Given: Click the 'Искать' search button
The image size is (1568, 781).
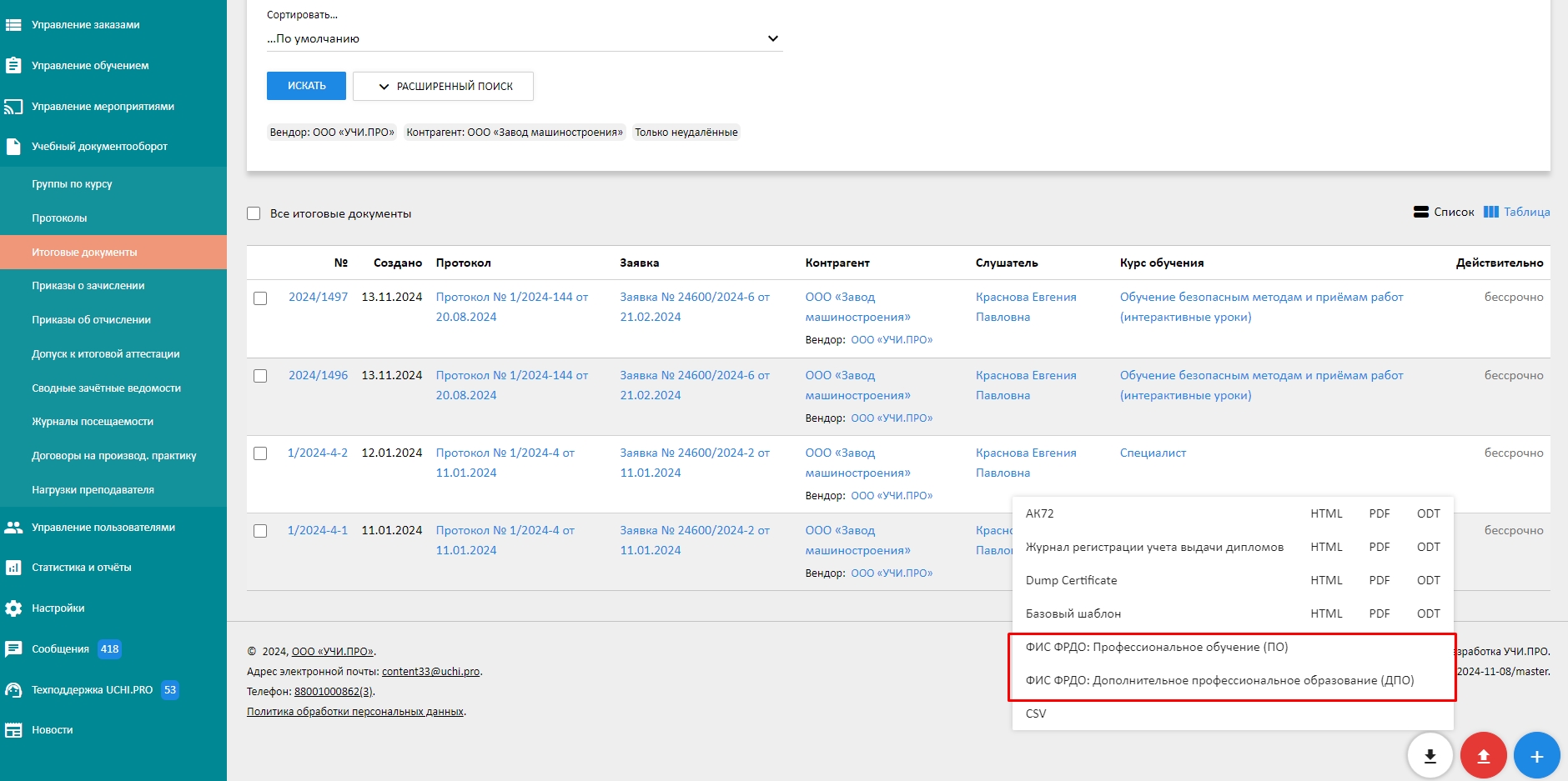Looking at the screenshot, I should coord(306,86).
